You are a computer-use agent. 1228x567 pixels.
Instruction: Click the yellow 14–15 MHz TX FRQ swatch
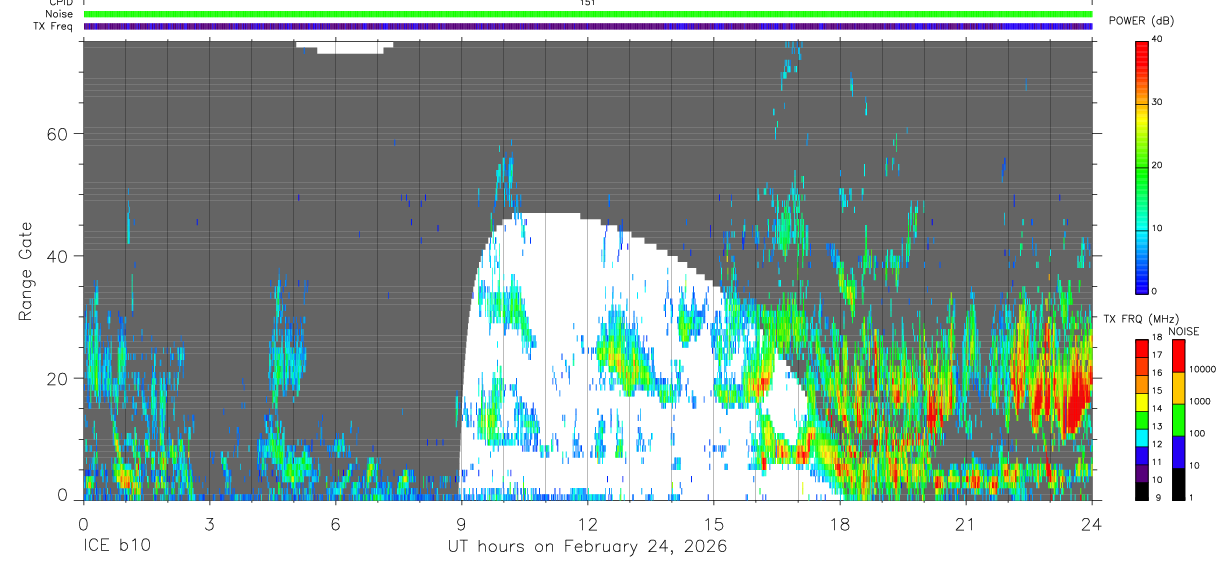1141,402
